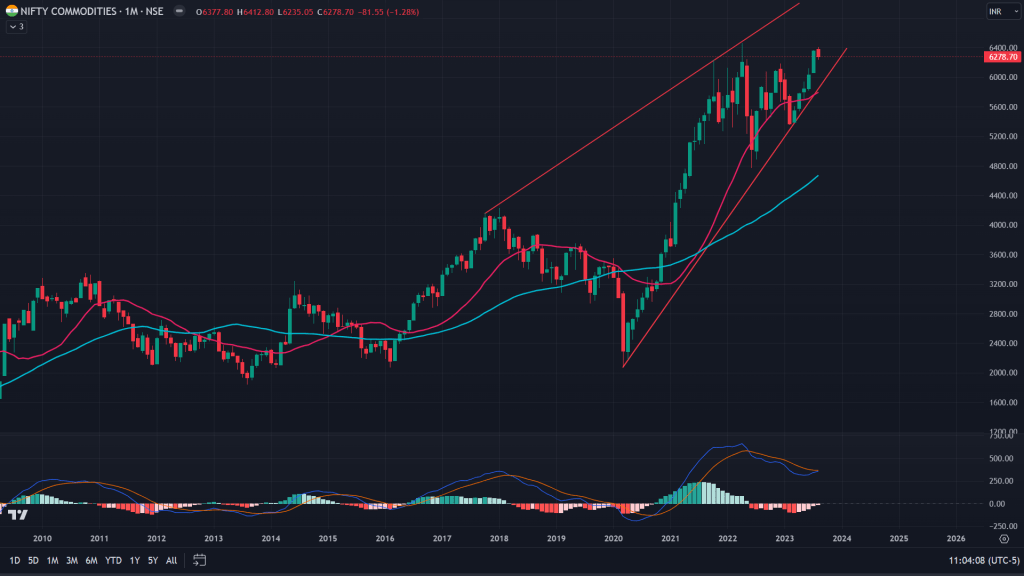Screen dimensions: 1024x576
Task: Toggle chart visibility with the hide icon near the symbol
Action: coord(180,11)
